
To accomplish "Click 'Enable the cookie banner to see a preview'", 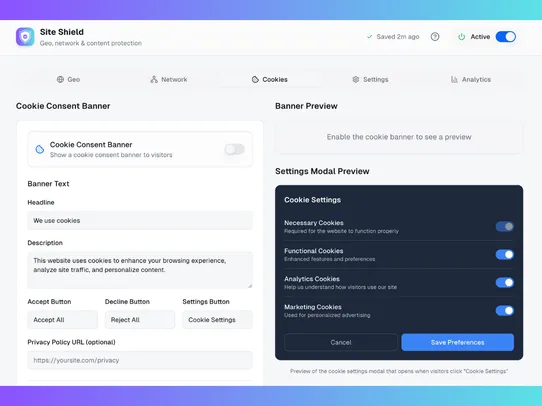I will tap(399, 137).
